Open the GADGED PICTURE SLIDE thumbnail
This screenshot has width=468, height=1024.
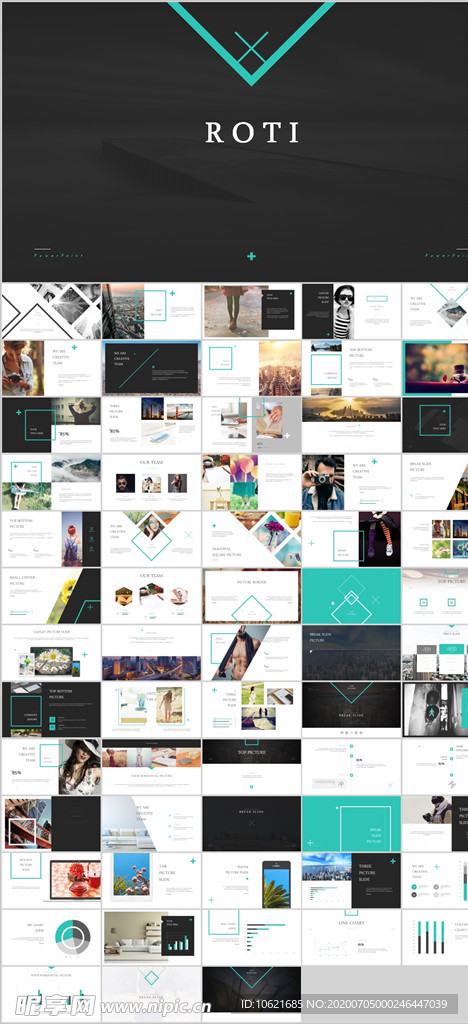(52, 652)
